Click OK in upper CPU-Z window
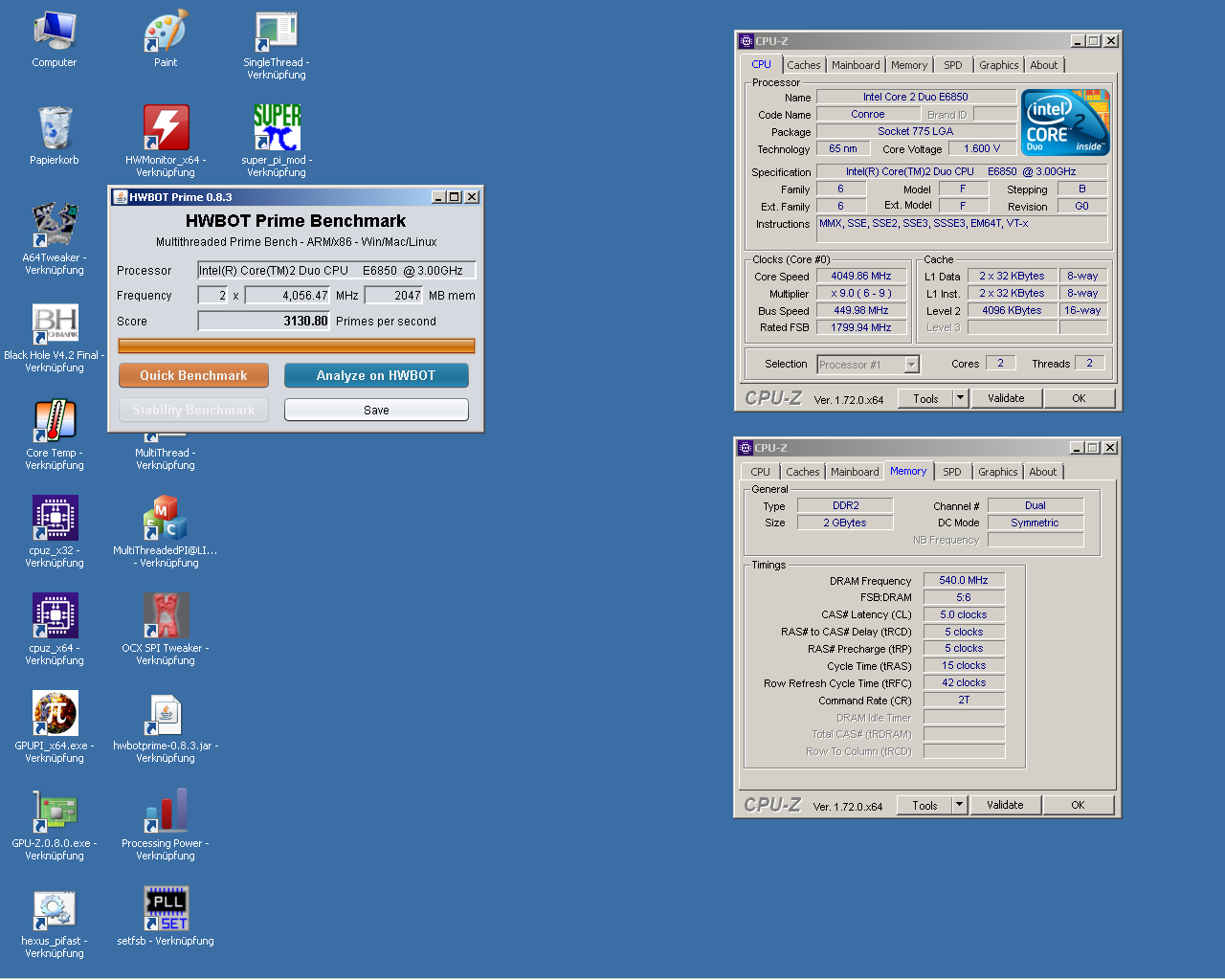The width and height of the screenshot is (1225, 980). coord(1079,398)
